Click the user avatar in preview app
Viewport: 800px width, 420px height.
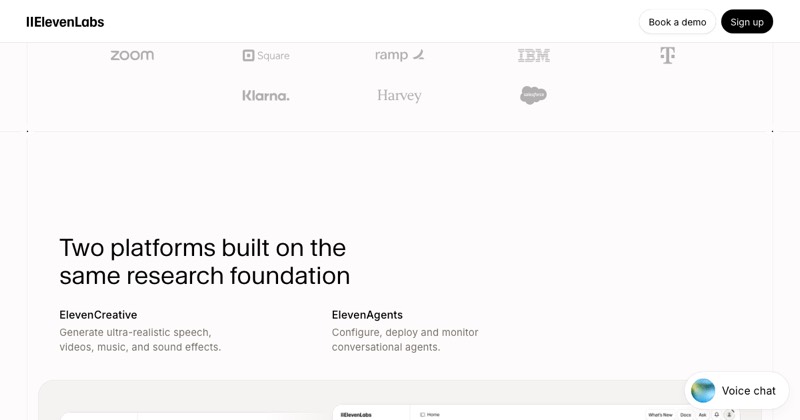tap(730, 414)
